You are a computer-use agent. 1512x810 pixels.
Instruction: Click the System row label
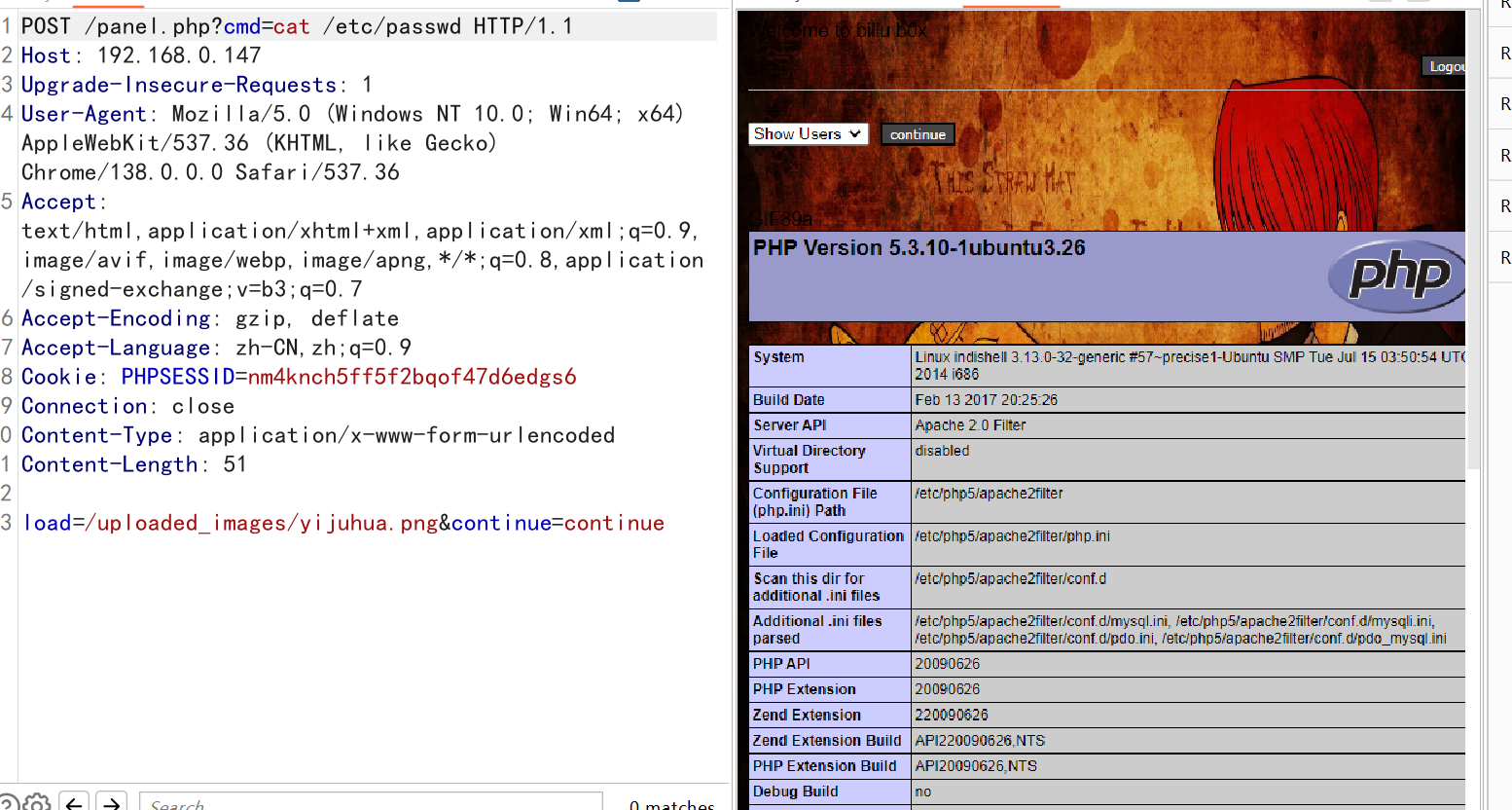(x=778, y=357)
